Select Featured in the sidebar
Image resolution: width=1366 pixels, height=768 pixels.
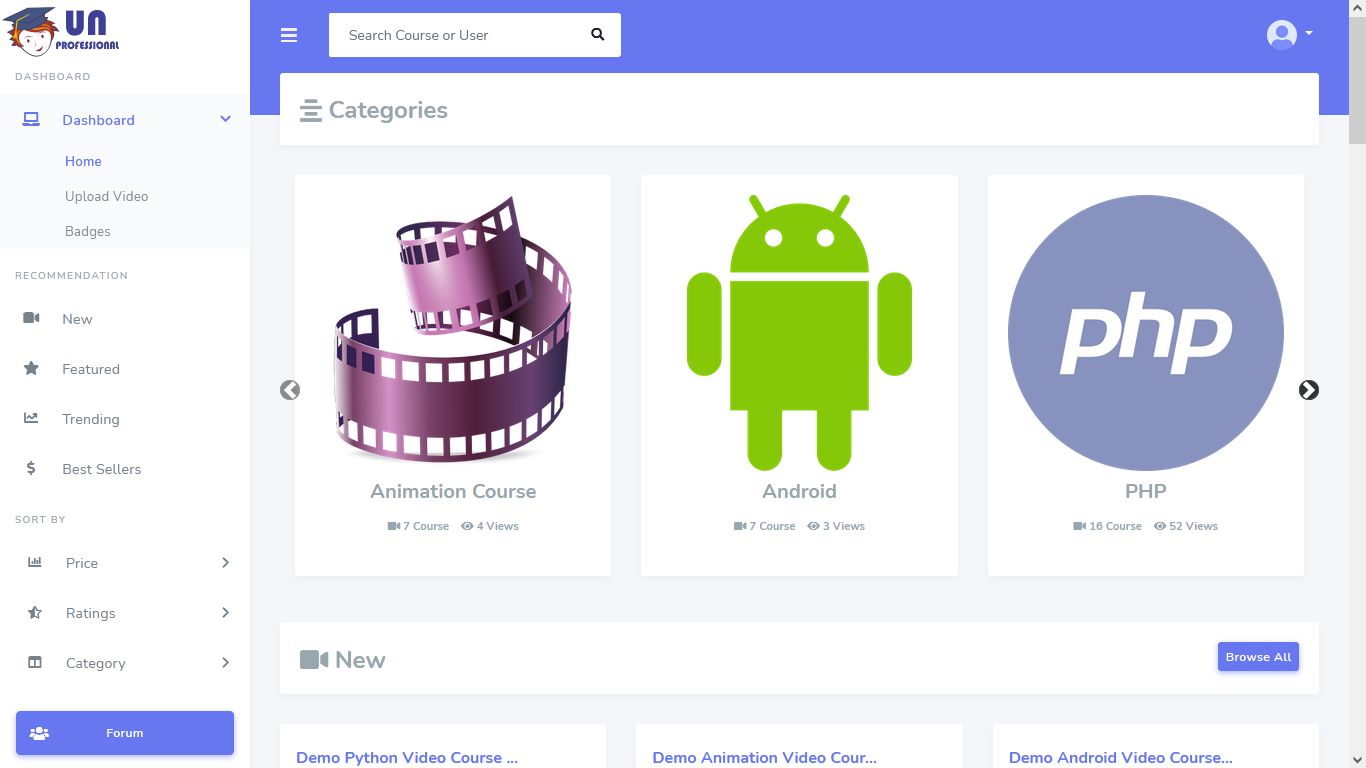pos(91,369)
